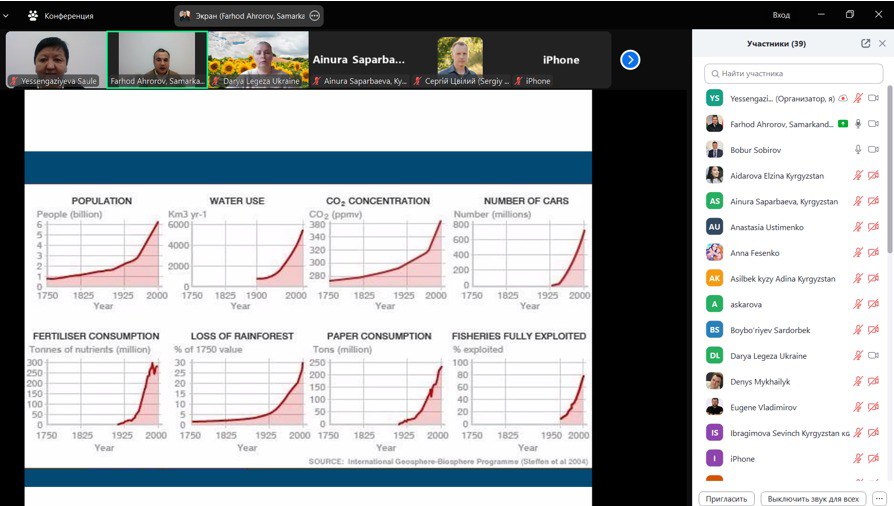Show next video thumbnails with blue arrow
The width and height of the screenshot is (894, 506).
[x=630, y=60]
